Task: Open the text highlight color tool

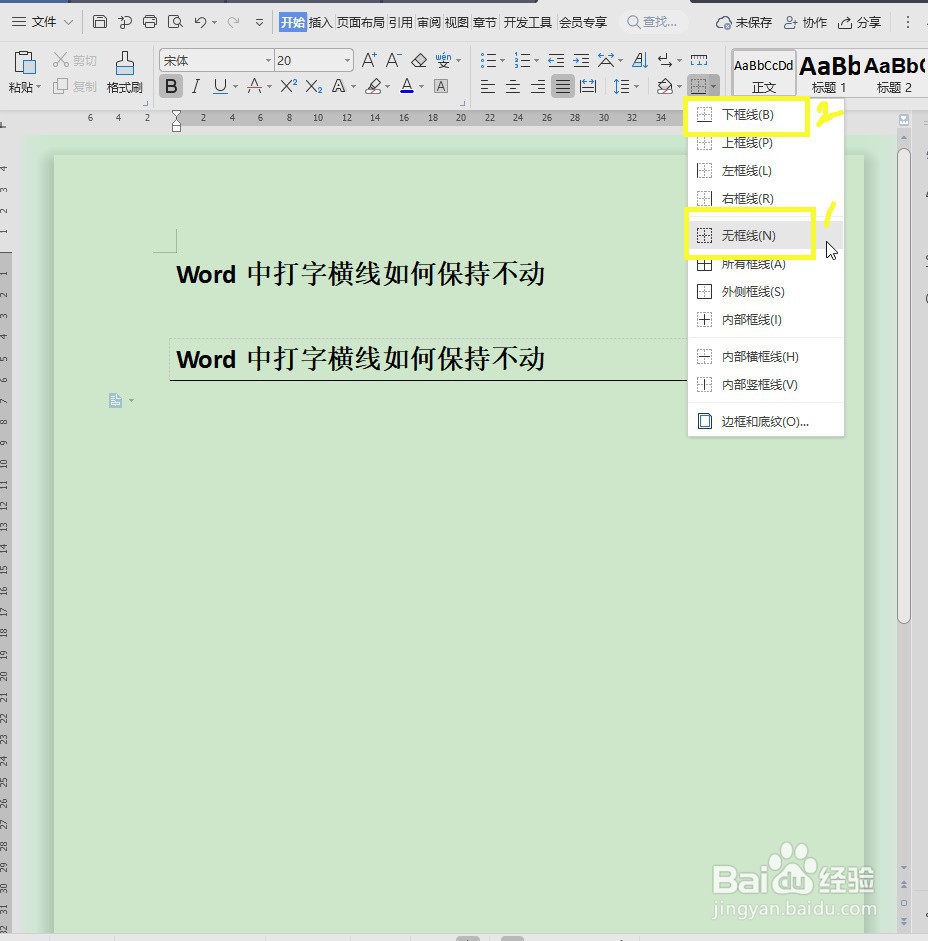Action: click(x=370, y=87)
